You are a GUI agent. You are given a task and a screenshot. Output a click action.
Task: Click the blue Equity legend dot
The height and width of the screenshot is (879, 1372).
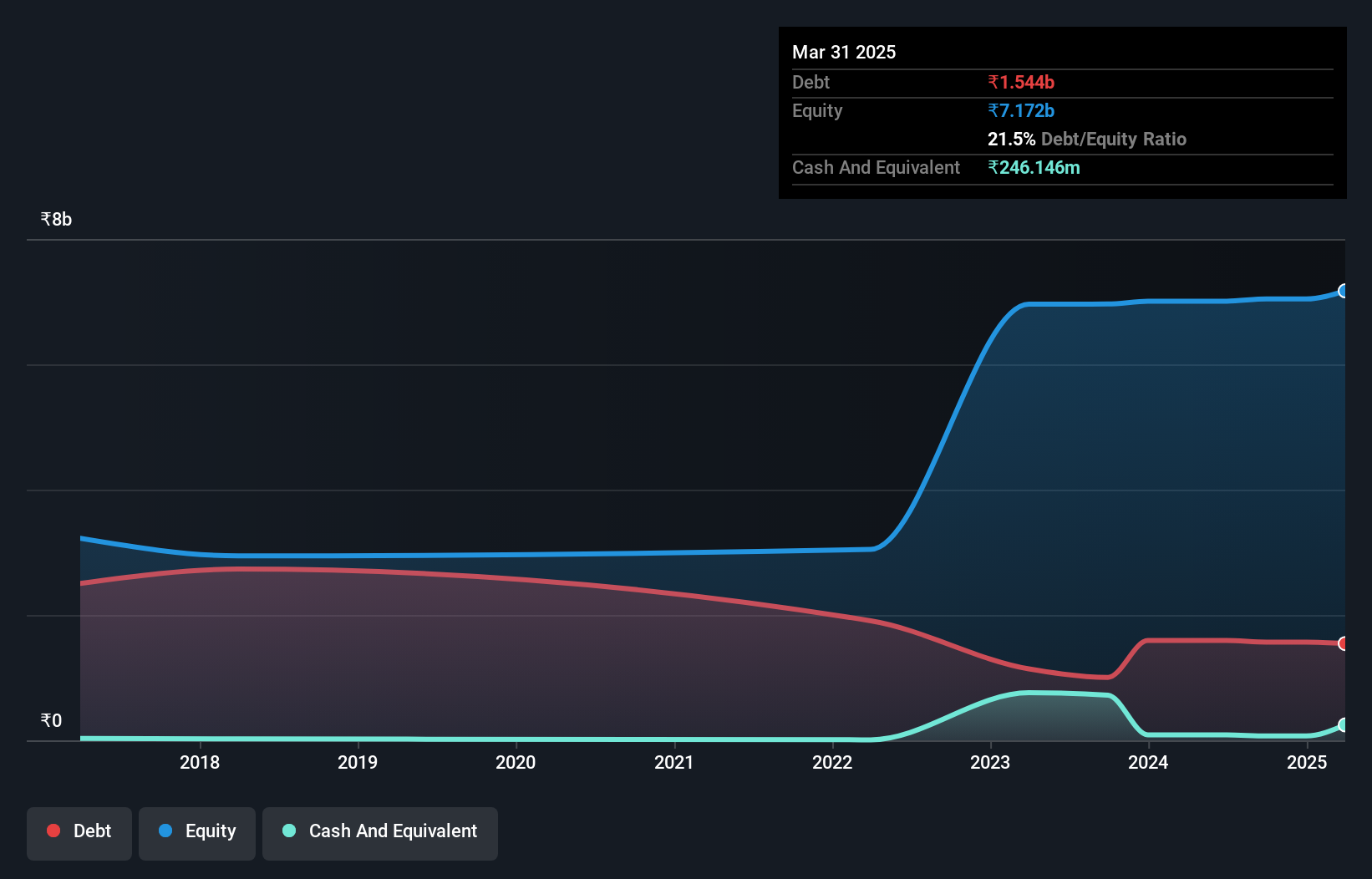click(x=165, y=831)
